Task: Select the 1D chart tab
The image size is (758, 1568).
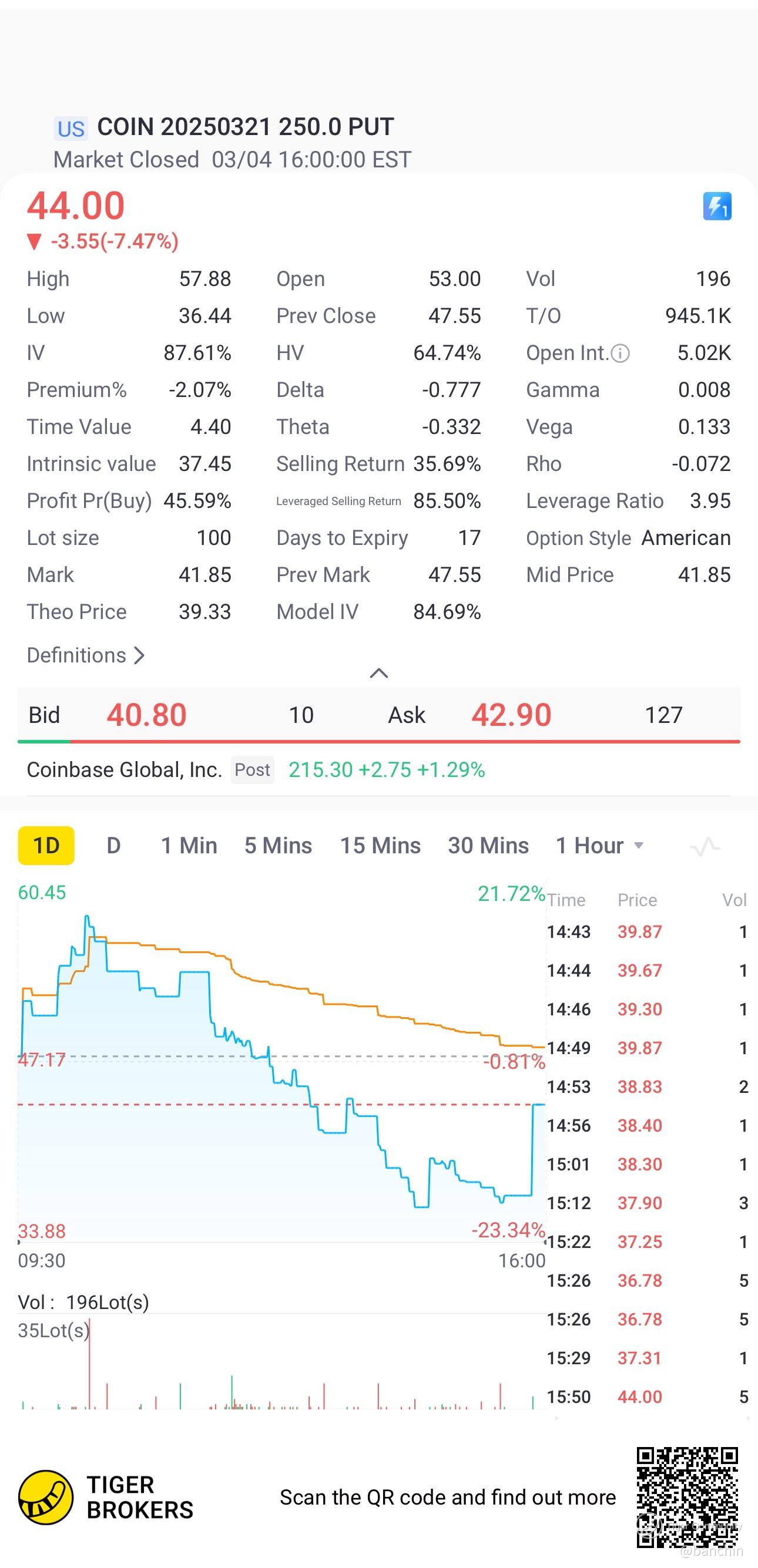Action: [x=46, y=846]
